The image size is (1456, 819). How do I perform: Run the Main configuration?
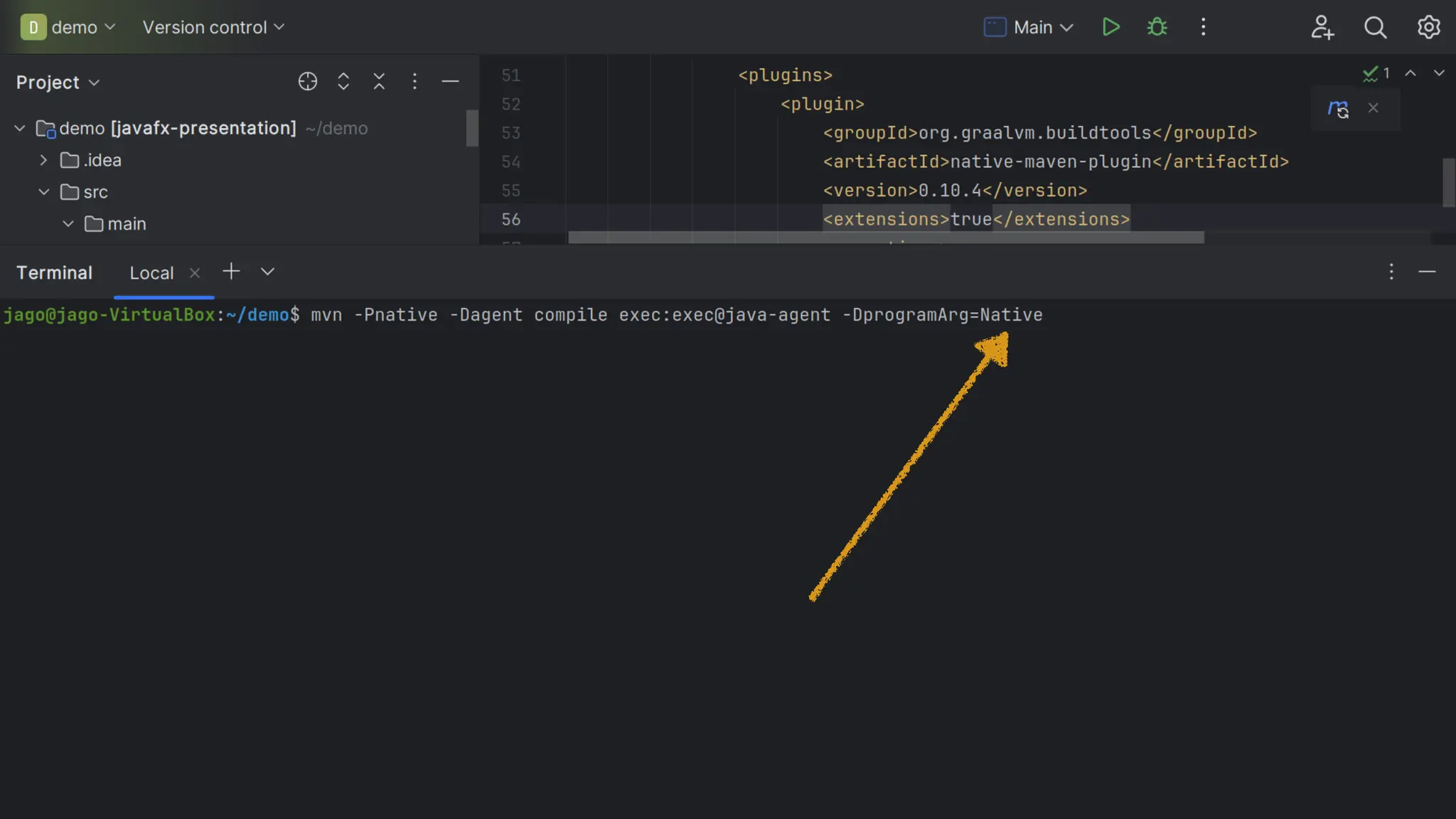pyautogui.click(x=1110, y=27)
